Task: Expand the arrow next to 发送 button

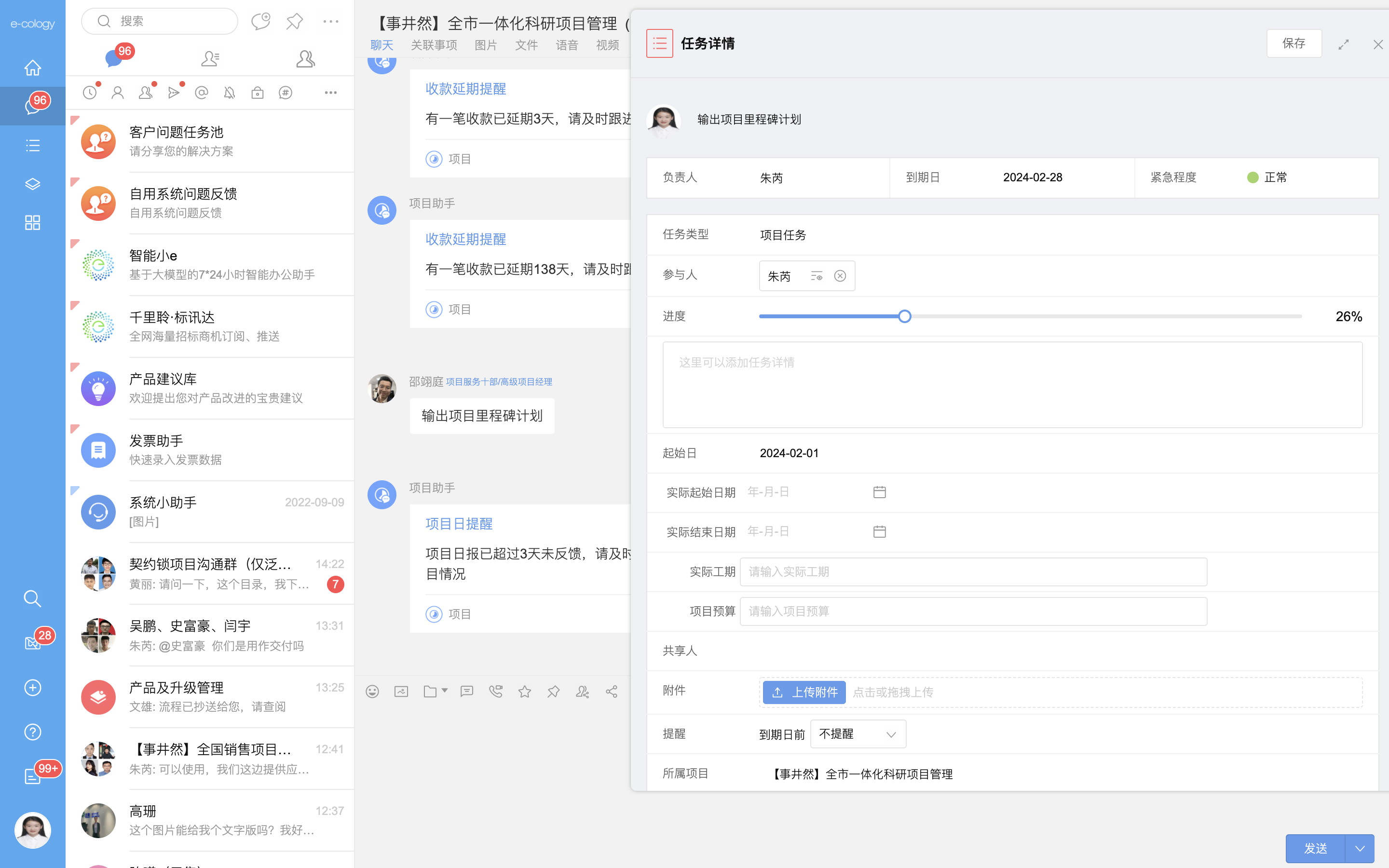Action: 1360,849
